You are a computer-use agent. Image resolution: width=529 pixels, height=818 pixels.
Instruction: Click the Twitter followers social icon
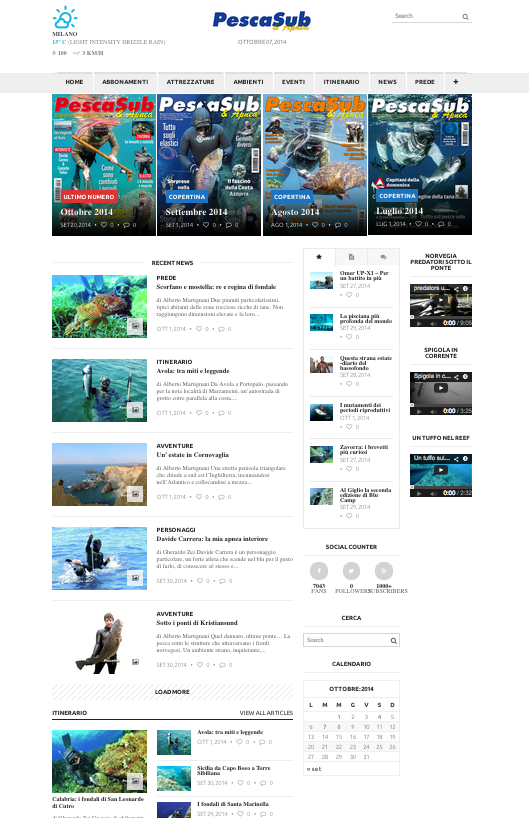(x=351, y=571)
